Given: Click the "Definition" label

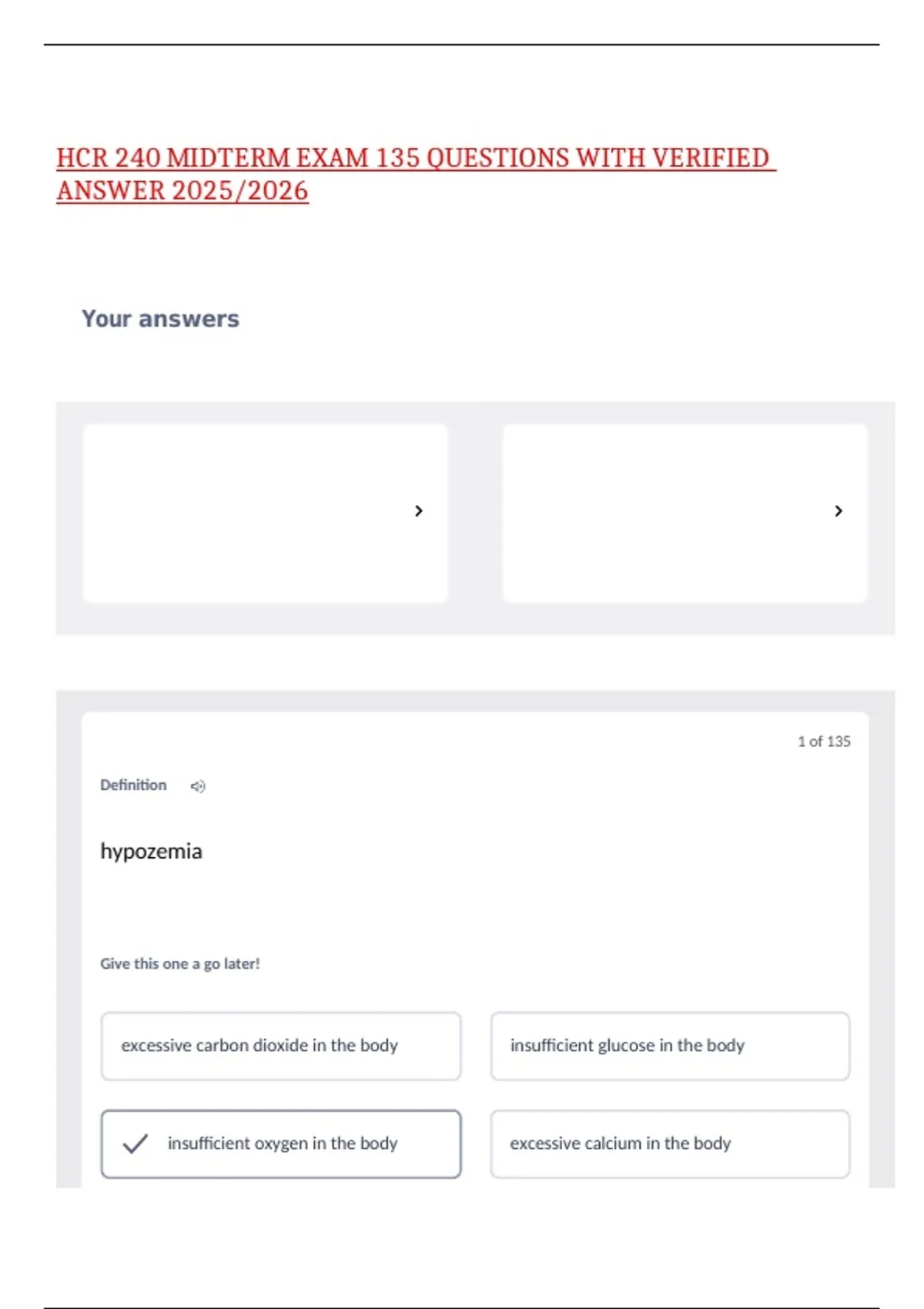Looking at the screenshot, I should (x=133, y=785).
